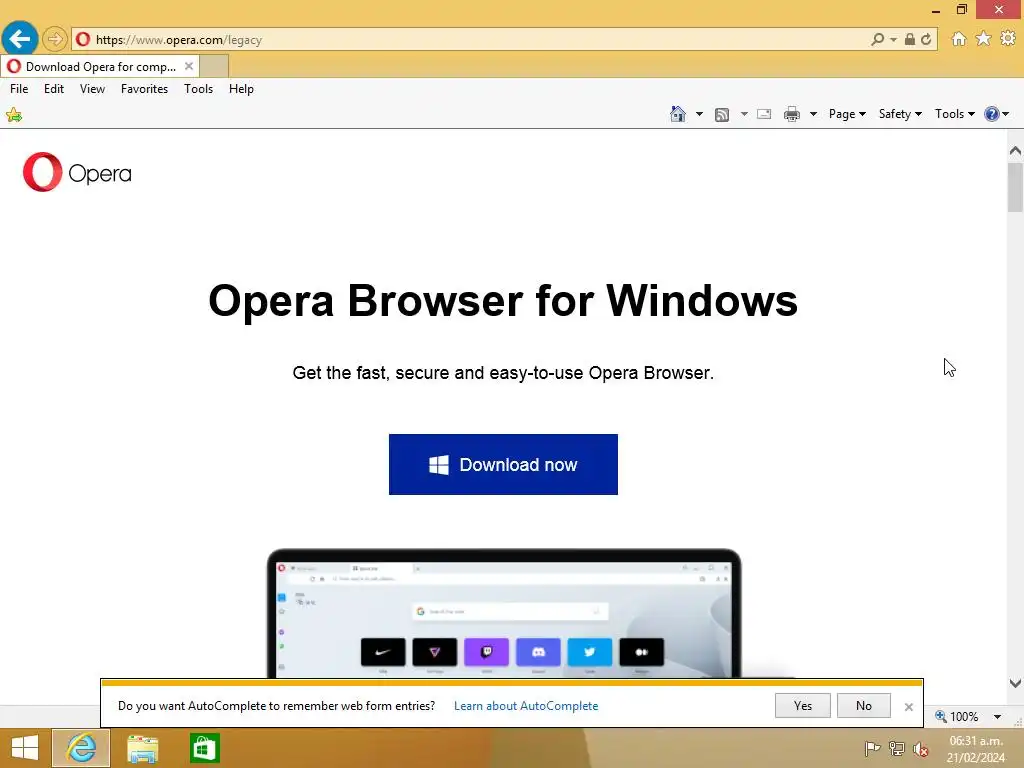Open the Windows Start button

25,748
